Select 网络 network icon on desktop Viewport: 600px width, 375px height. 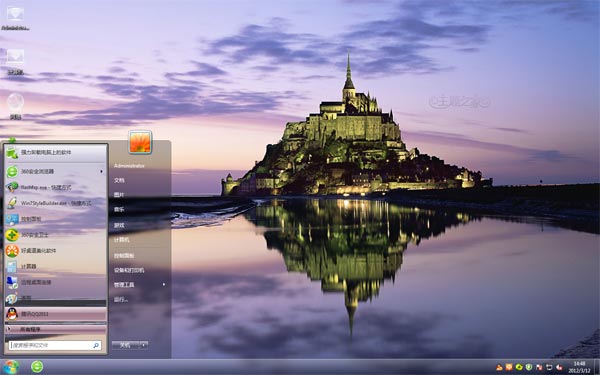[x=15, y=106]
